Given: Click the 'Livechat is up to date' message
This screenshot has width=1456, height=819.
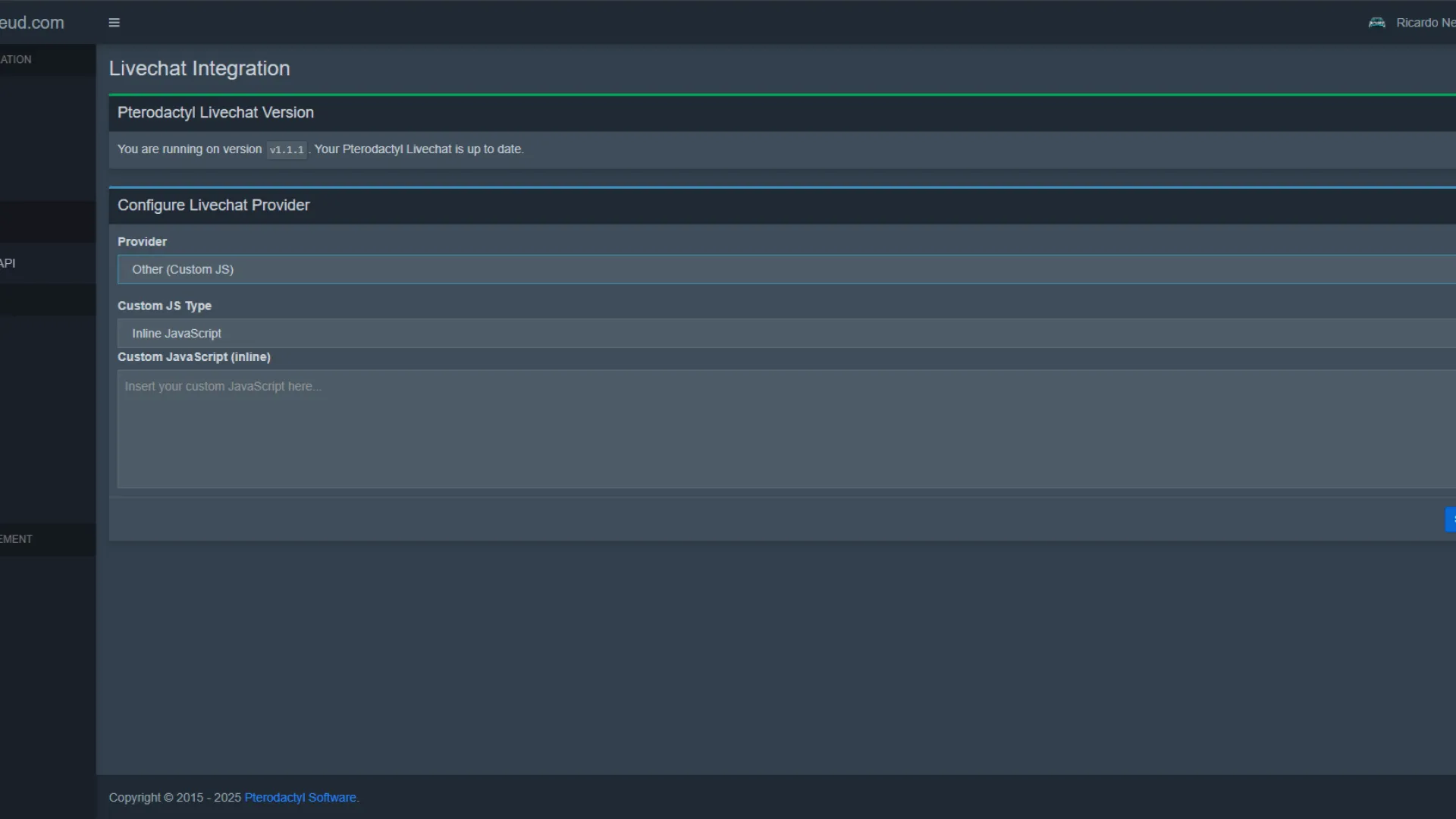Looking at the screenshot, I should (x=419, y=149).
